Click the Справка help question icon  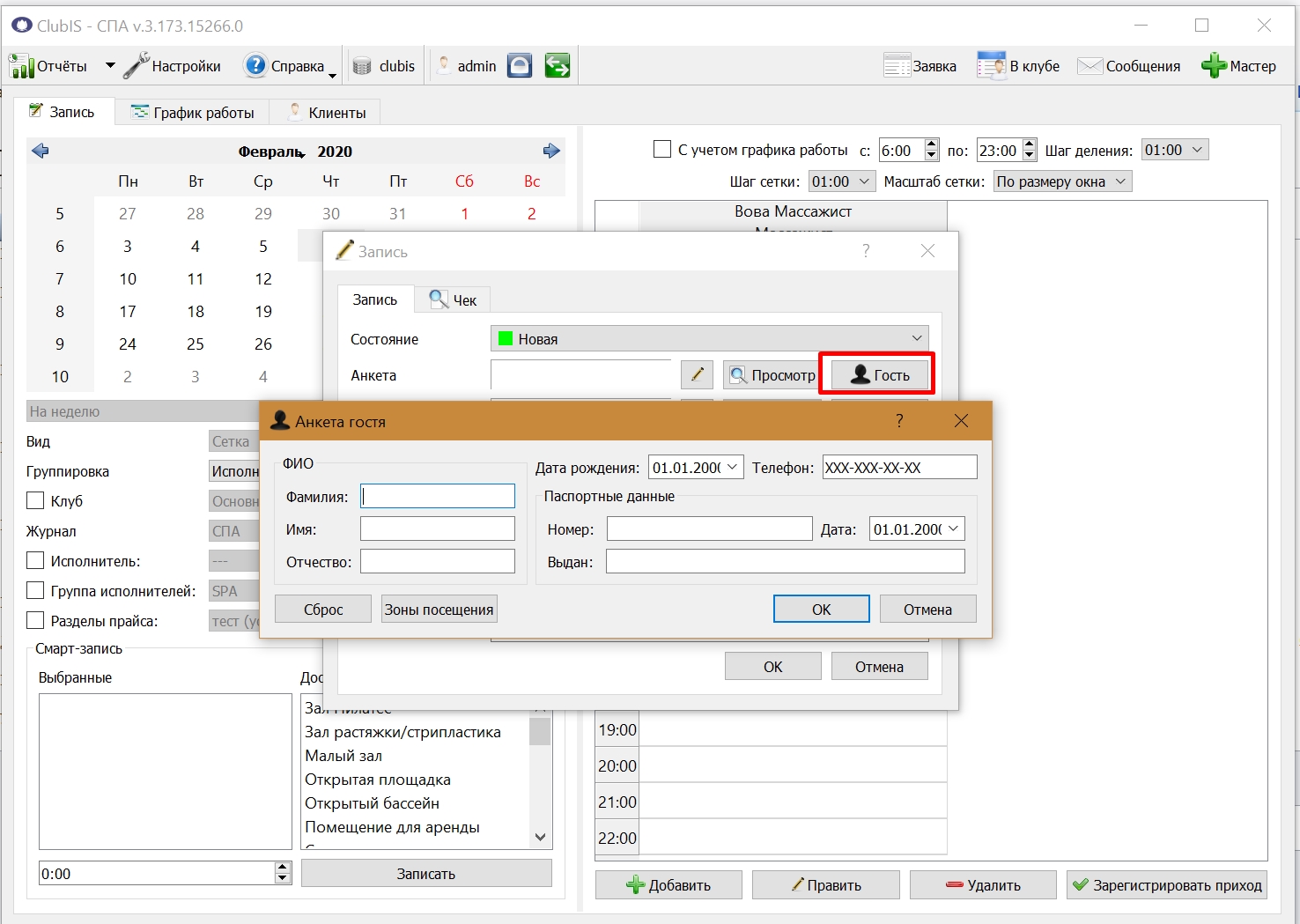click(x=255, y=65)
